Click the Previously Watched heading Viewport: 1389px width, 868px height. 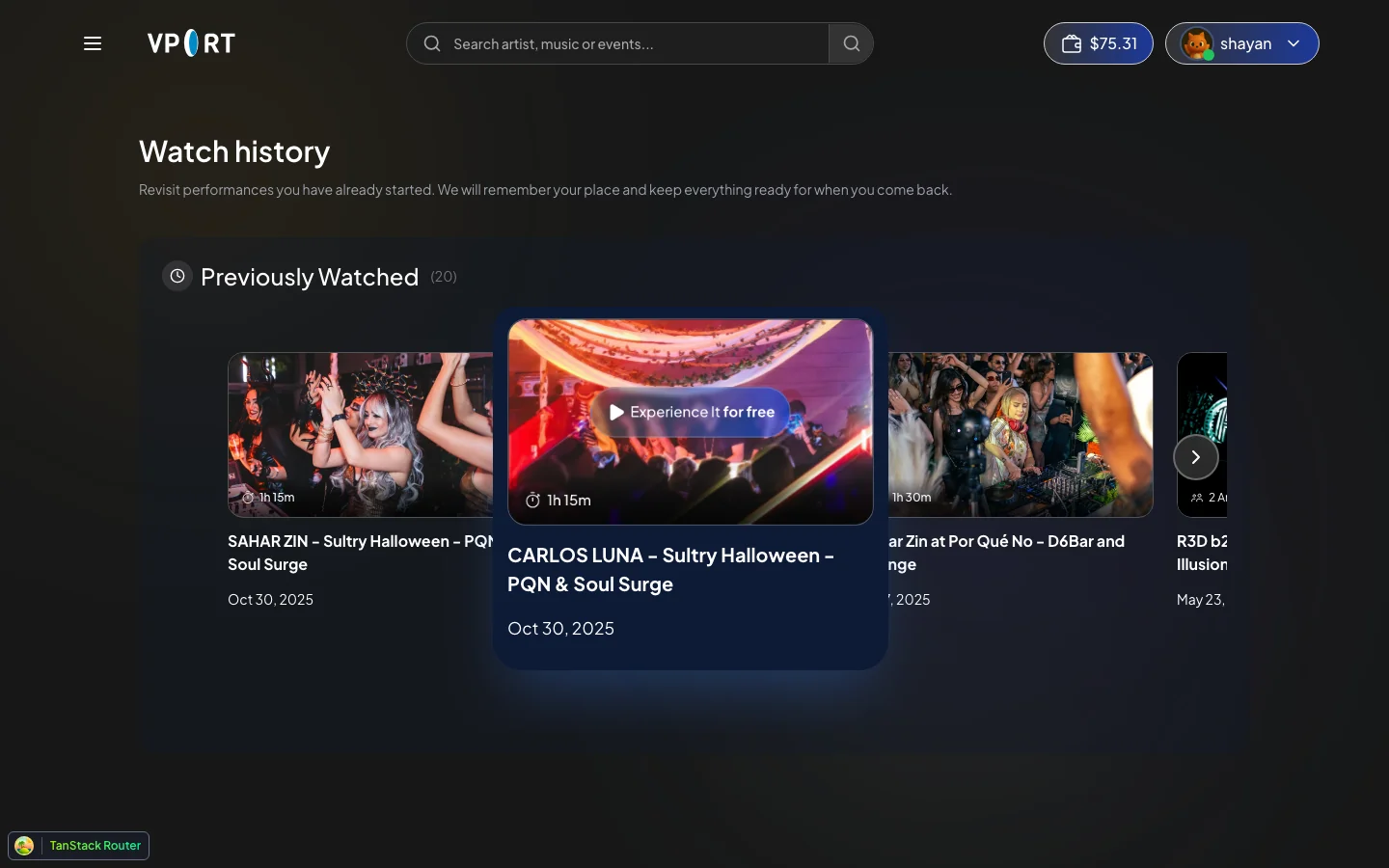point(310,277)
